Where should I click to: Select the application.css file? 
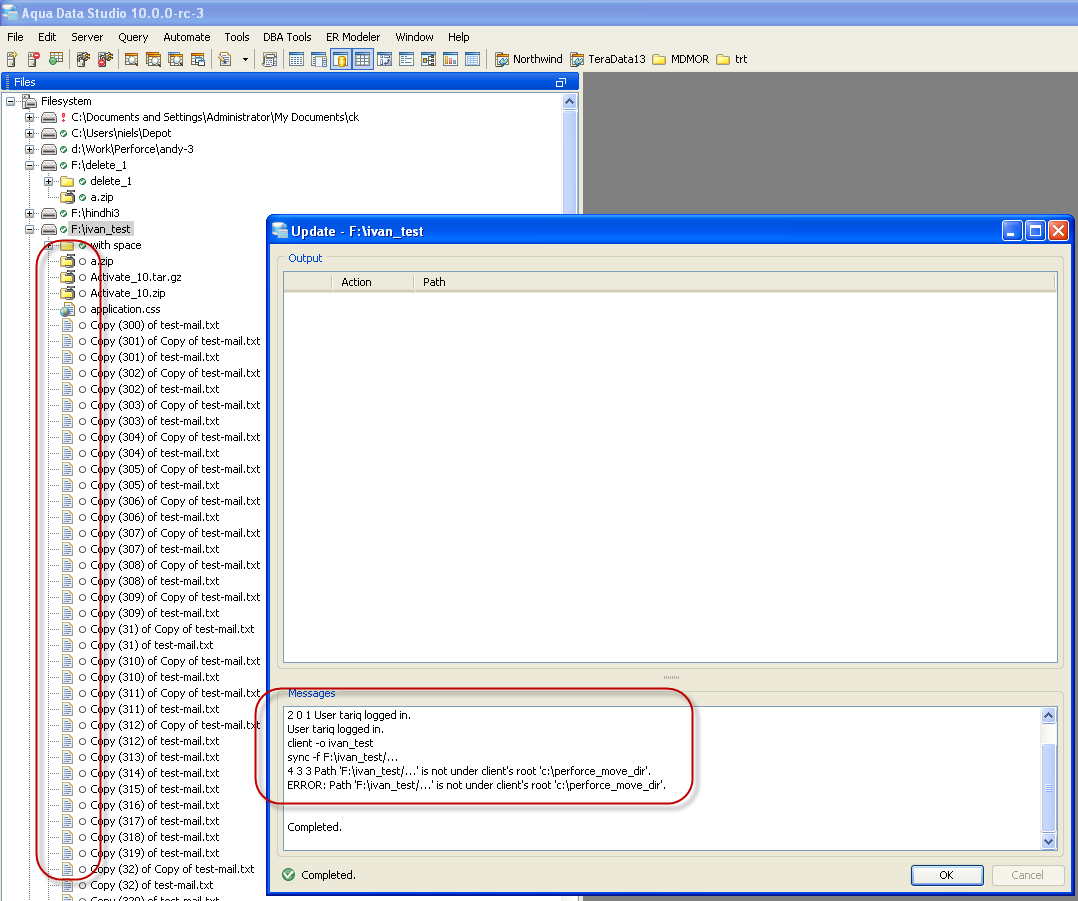tap(125, 309)
